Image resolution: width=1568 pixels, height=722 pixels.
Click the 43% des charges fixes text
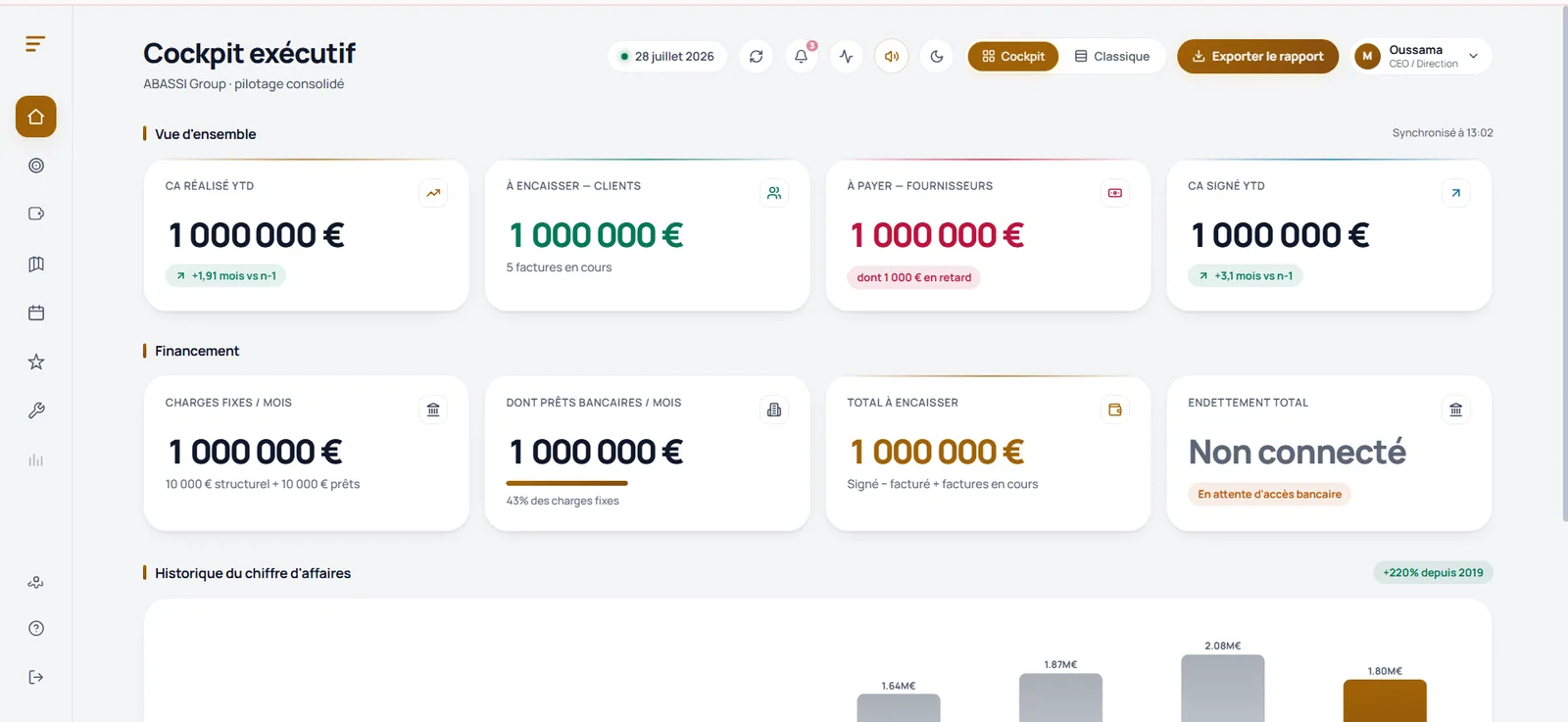[563, 501]
